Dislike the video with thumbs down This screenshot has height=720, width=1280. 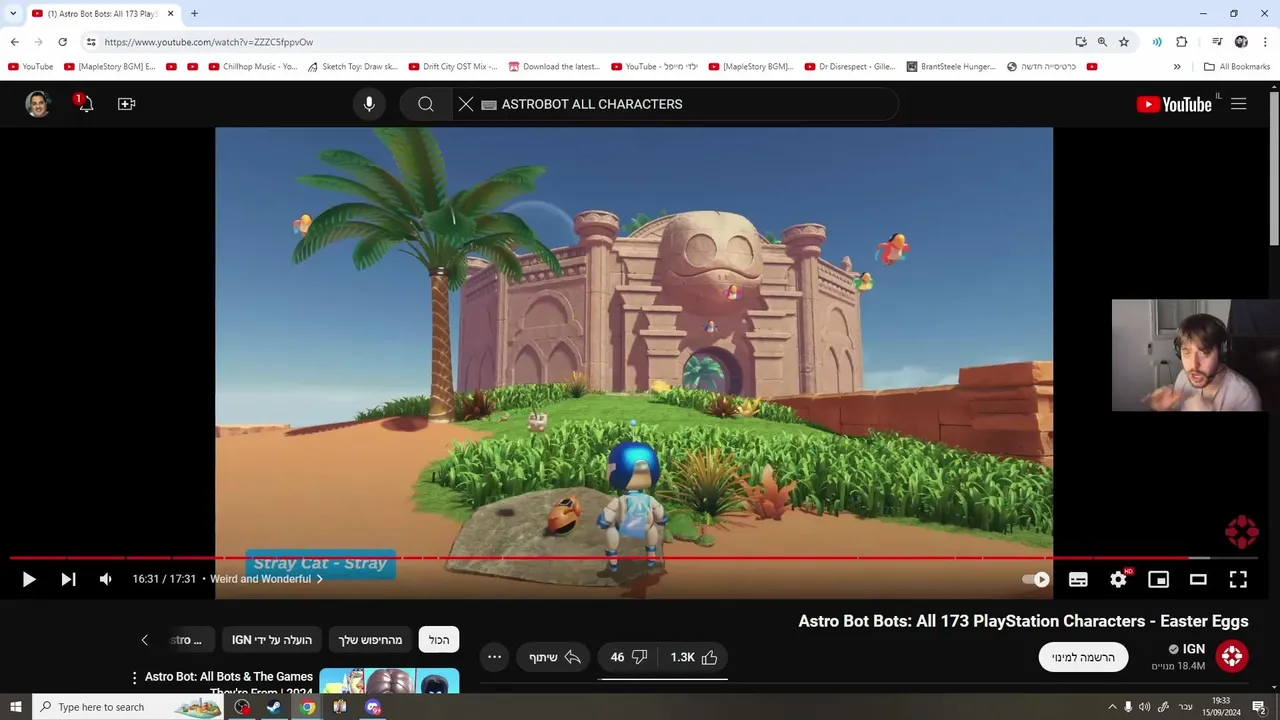tap(629, 657)
